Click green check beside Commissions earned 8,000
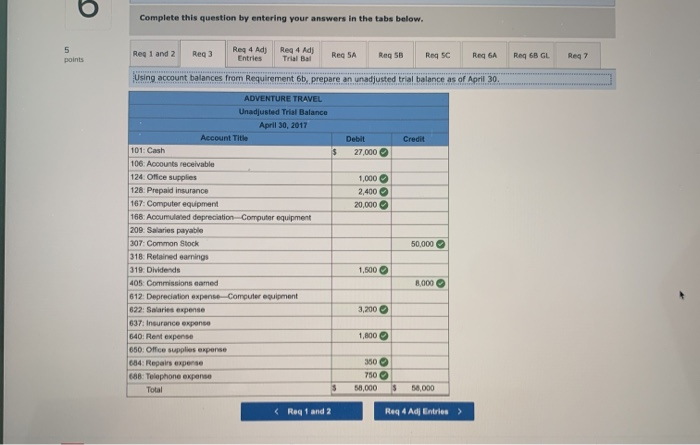 (441, 283)
